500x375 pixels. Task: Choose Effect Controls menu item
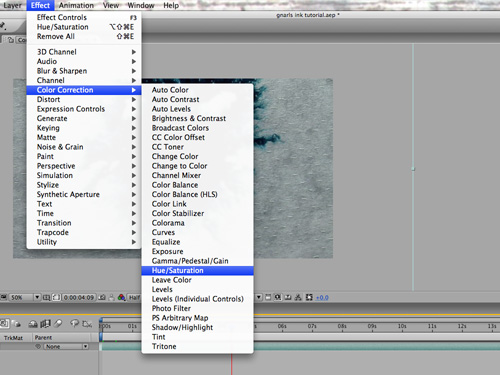coord(84,17)
